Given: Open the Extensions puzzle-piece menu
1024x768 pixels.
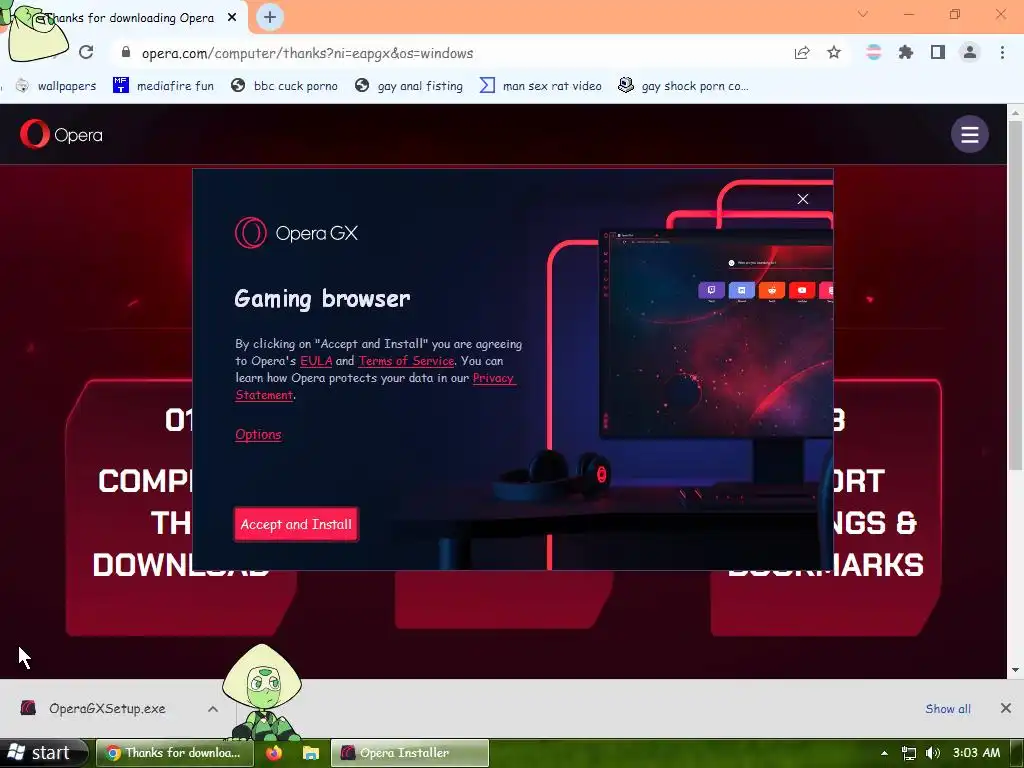Looking at the screenshot, I should pyautogui.click(x=906, y=52).
